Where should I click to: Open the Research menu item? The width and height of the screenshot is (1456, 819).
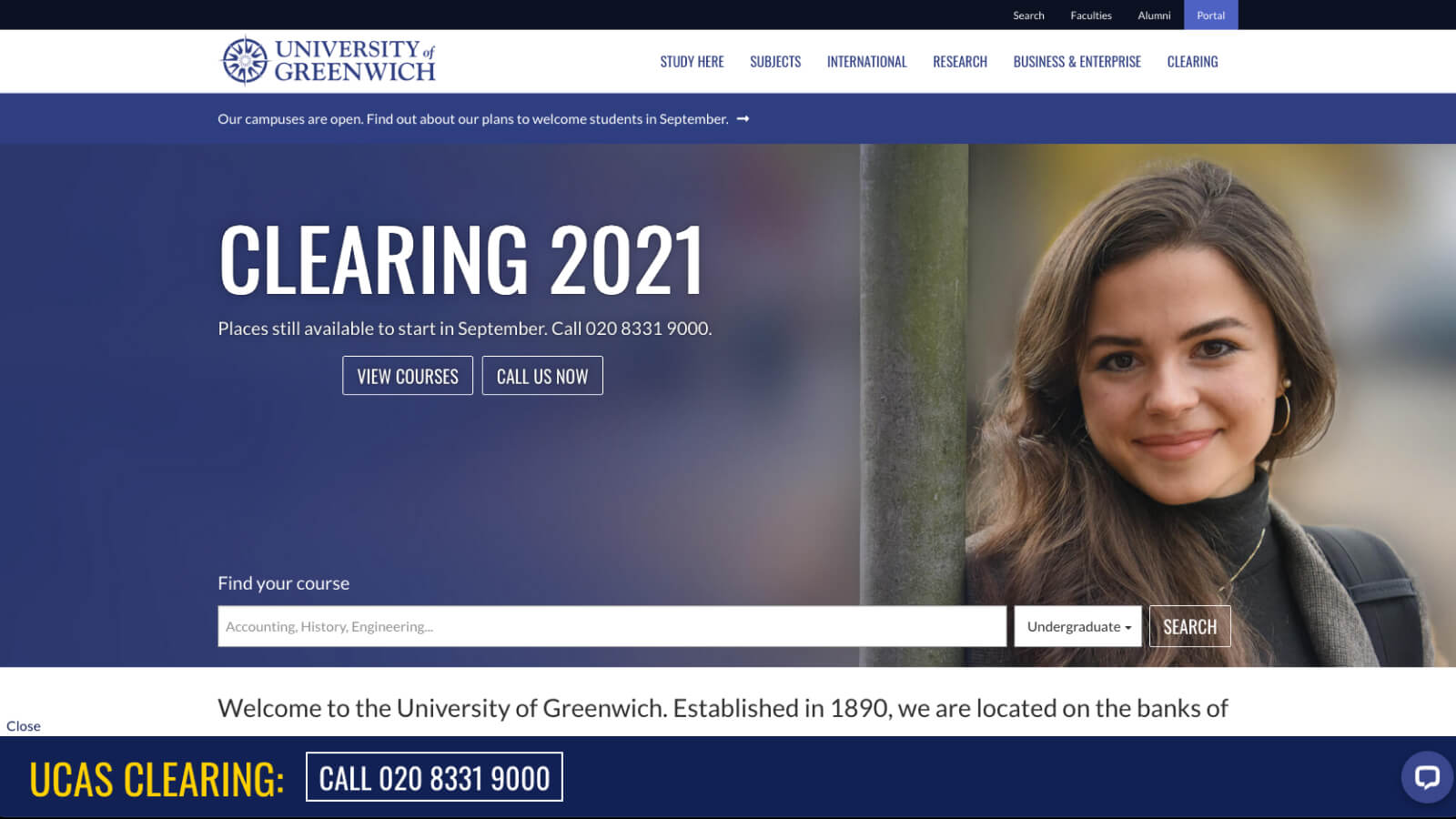pos(959,62)
